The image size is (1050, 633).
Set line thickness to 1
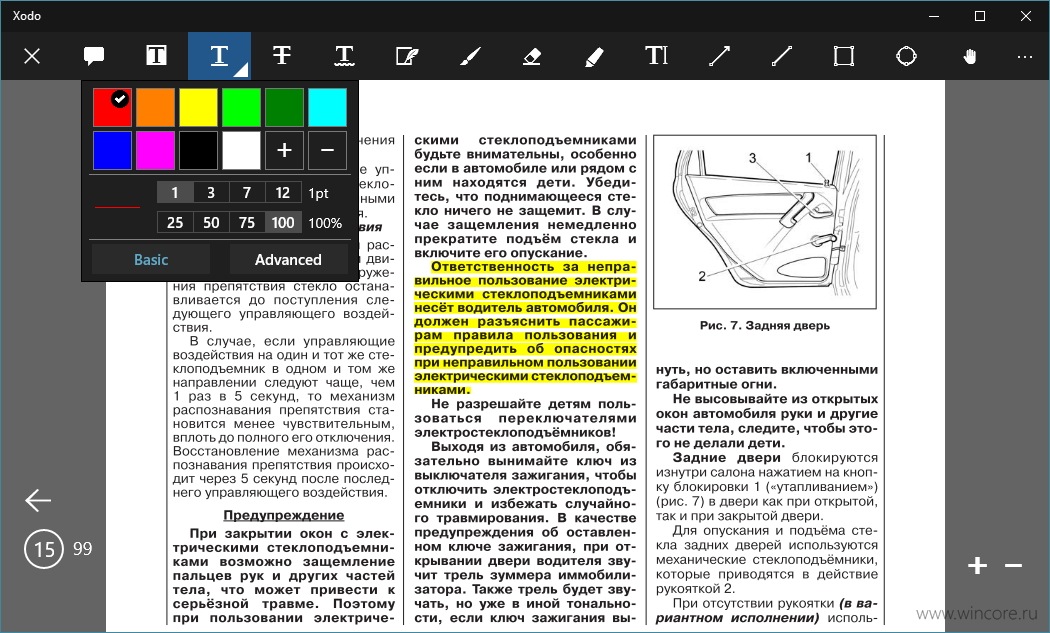tap(175, 193)
